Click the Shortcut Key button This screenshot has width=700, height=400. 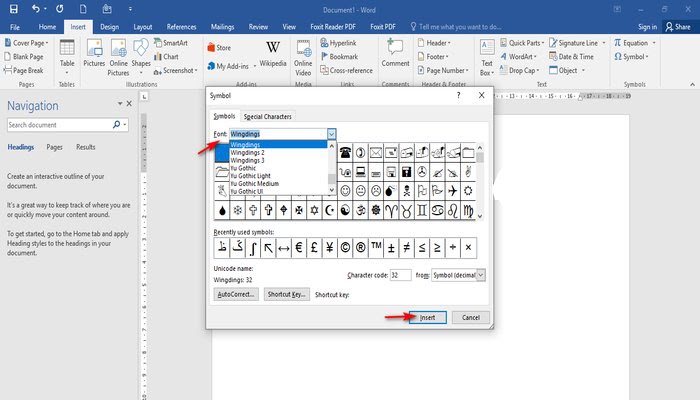287,294
